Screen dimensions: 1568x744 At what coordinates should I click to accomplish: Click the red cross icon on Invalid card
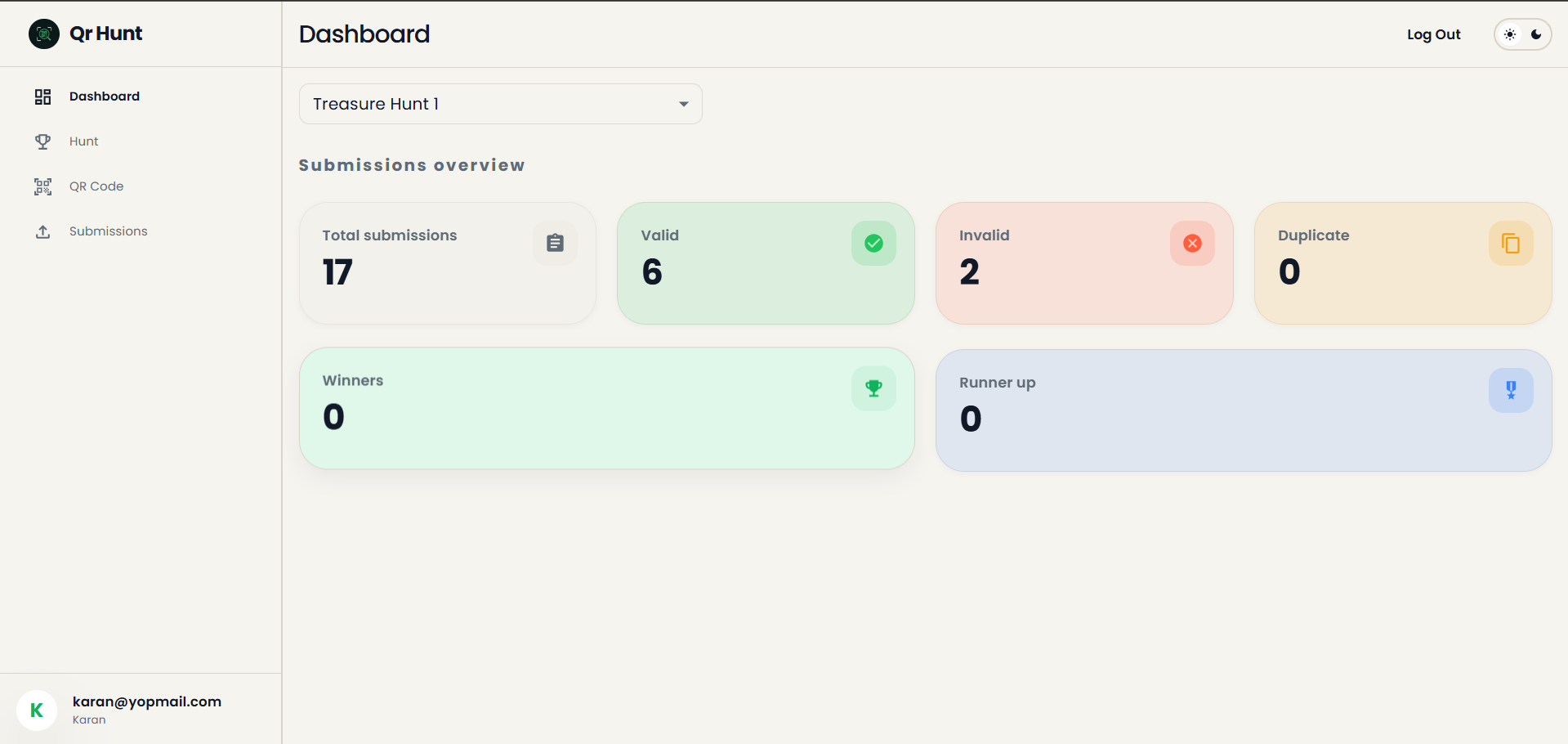[x=1192, y=243]
